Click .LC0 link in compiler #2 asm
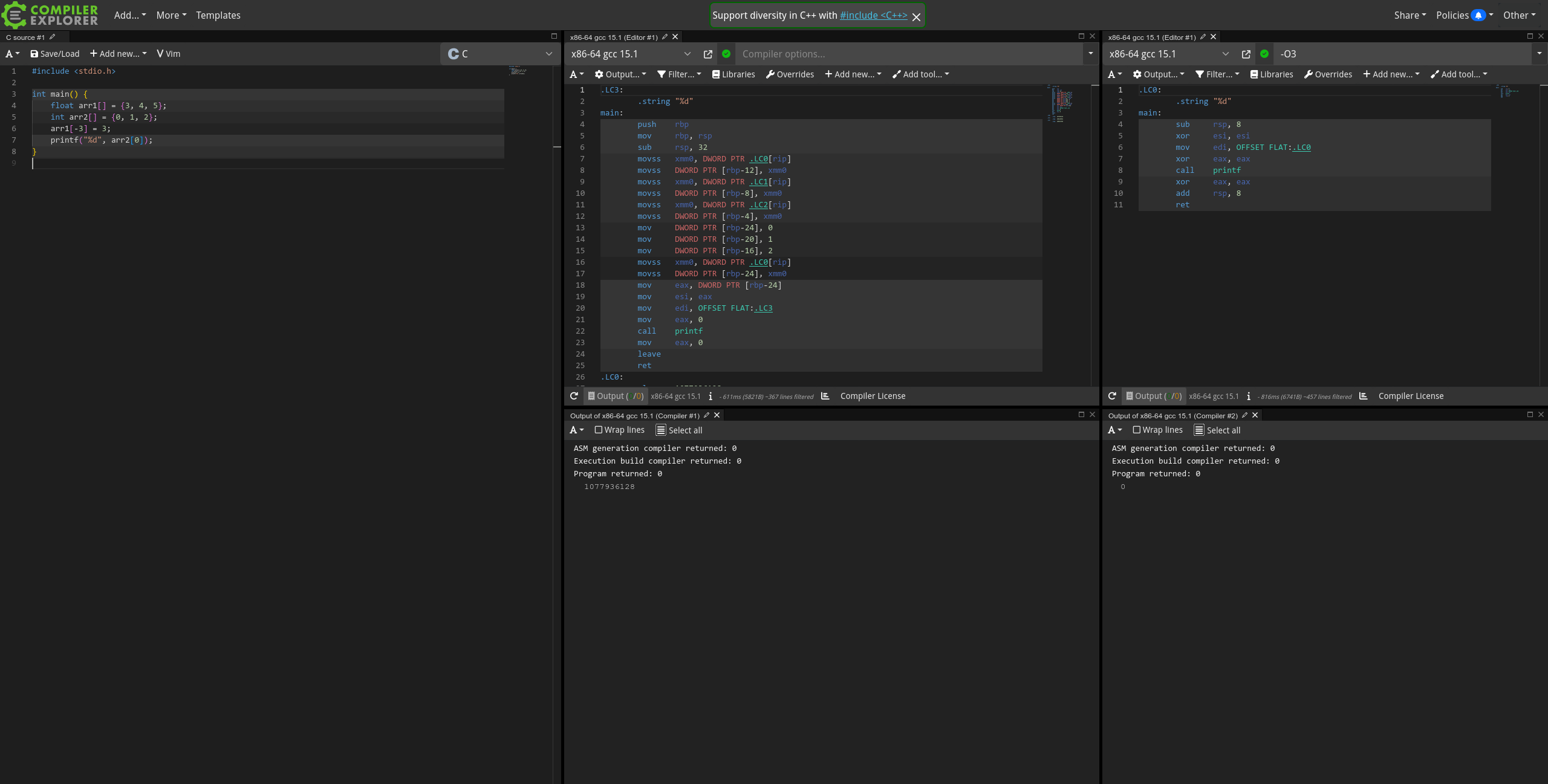This screenshot has height=784, width=1548. [1301, 147]
